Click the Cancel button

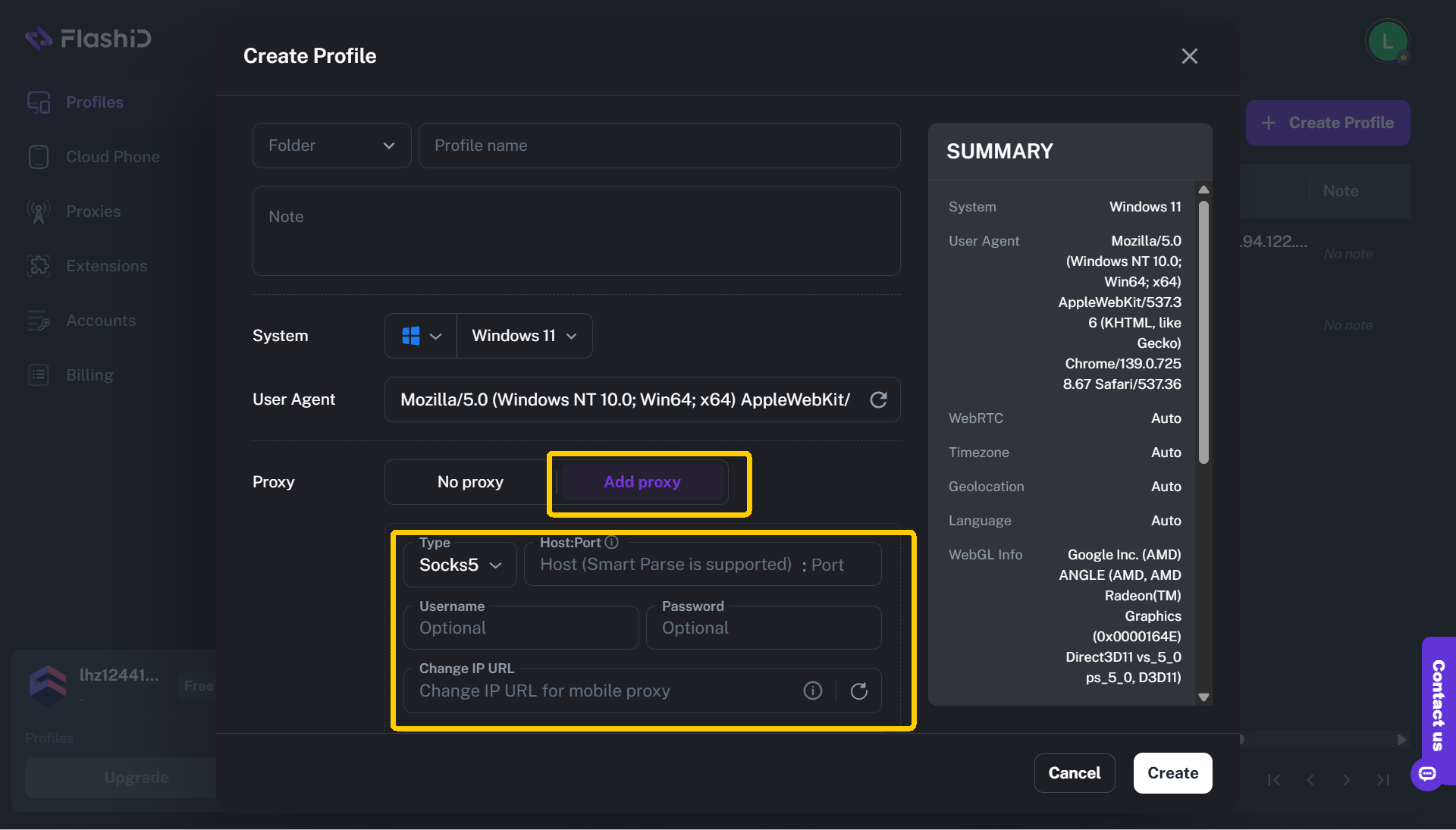[x=1074, y=773]
